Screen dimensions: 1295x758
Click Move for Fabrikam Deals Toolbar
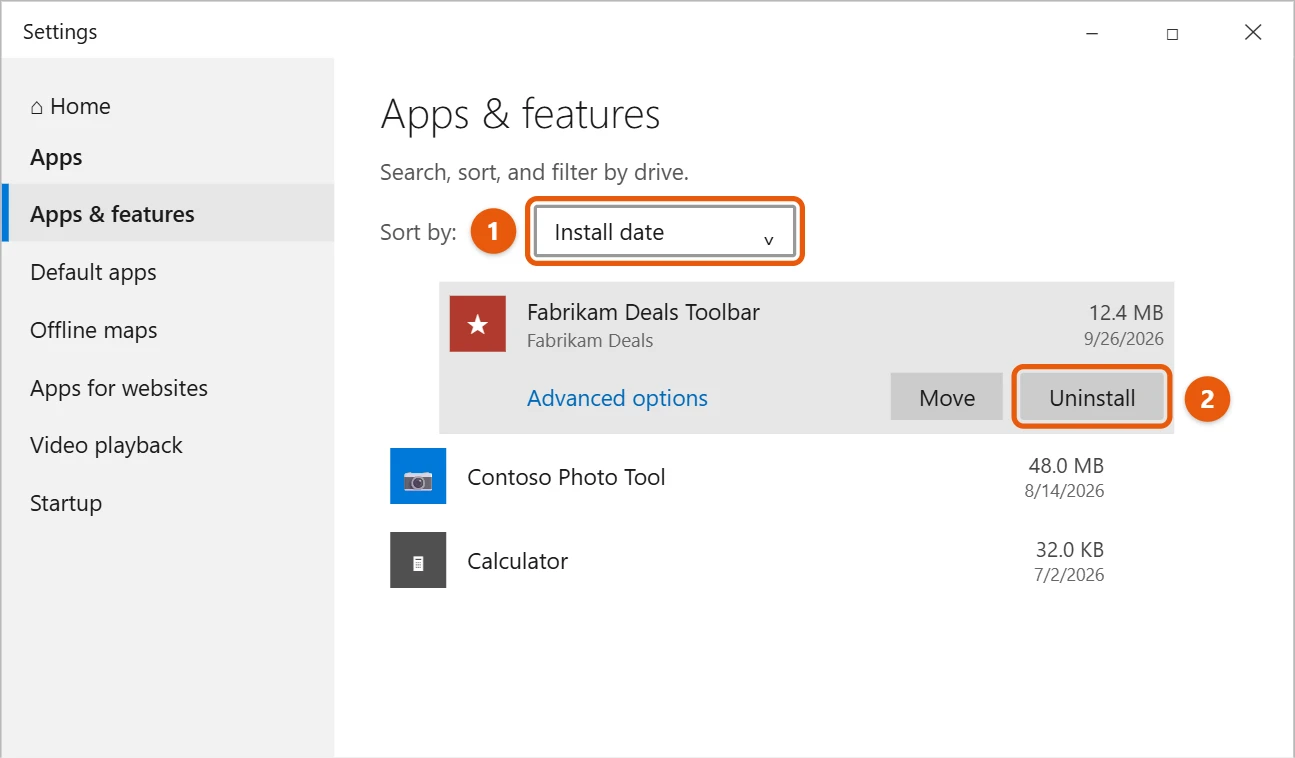(x=947, y=398)
